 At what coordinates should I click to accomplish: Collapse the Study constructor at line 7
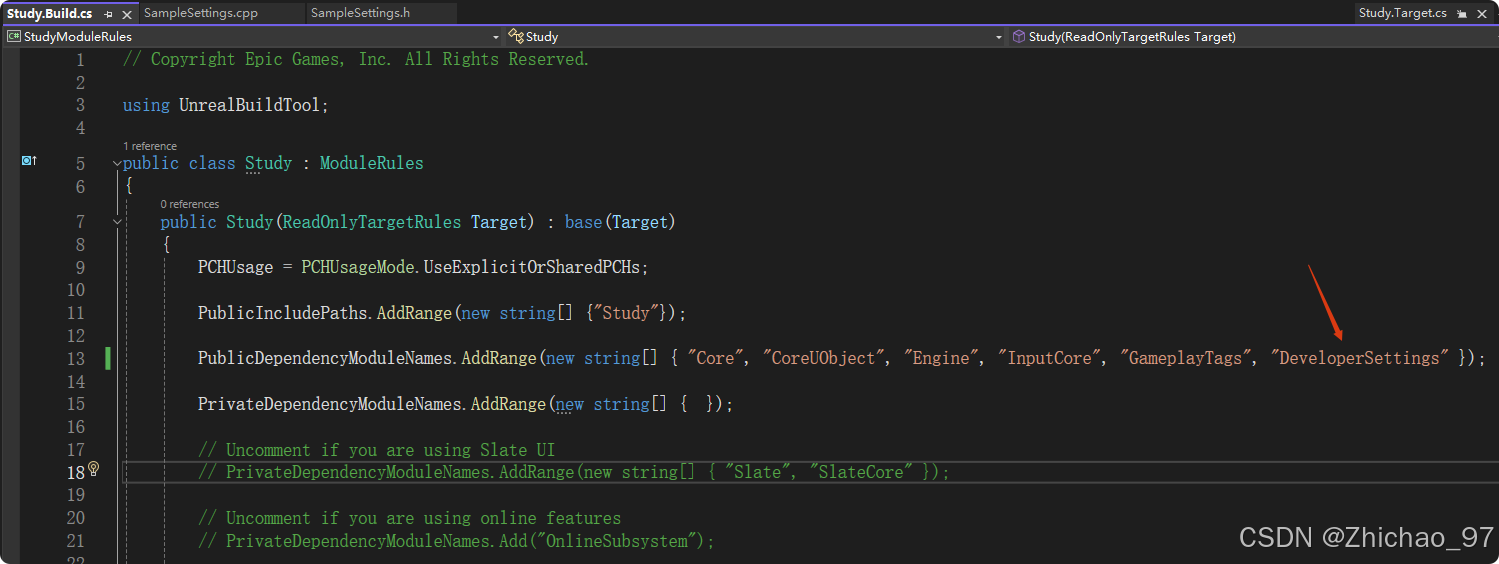(x=117, y=221)
